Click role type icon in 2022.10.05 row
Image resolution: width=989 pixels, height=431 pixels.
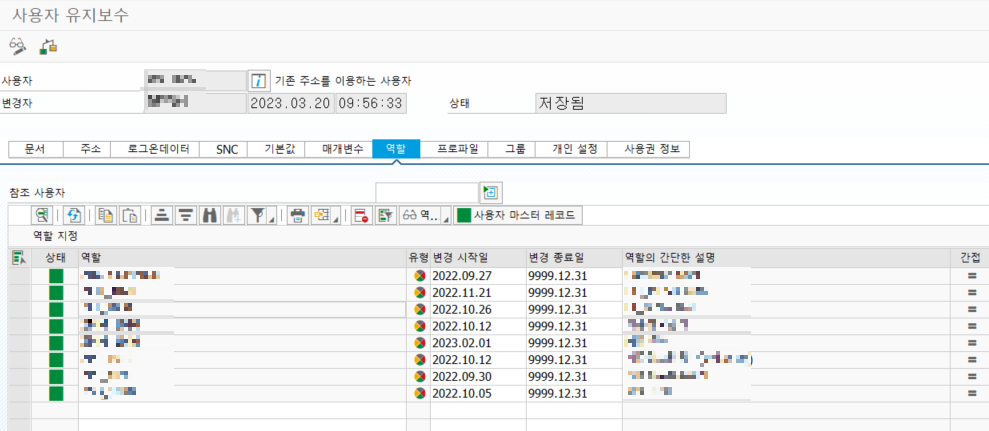[x=419, y=394]
